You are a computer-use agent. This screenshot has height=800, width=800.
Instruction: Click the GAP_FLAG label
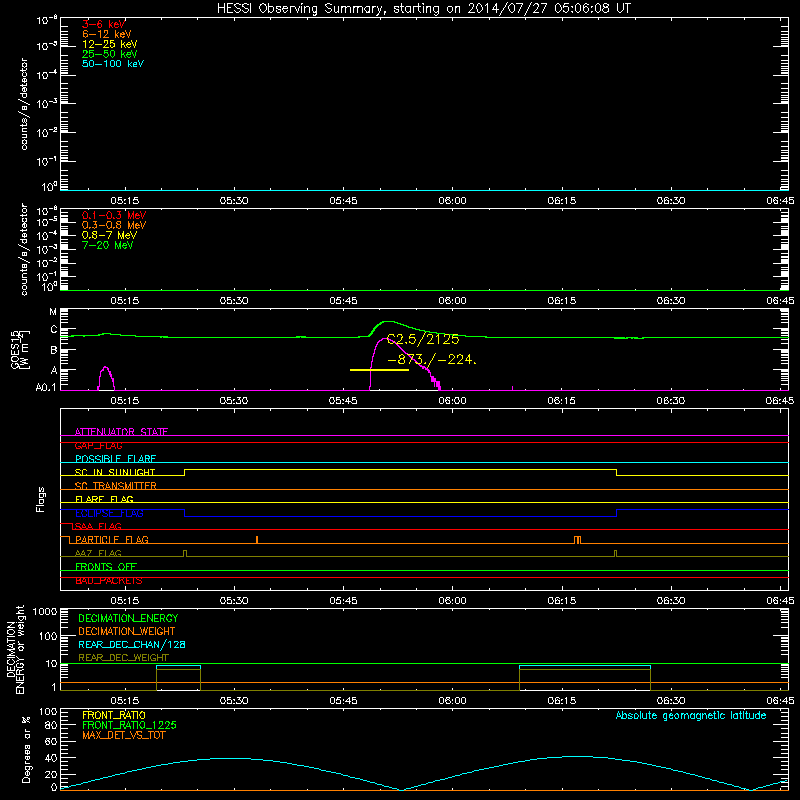pos(98,445)
